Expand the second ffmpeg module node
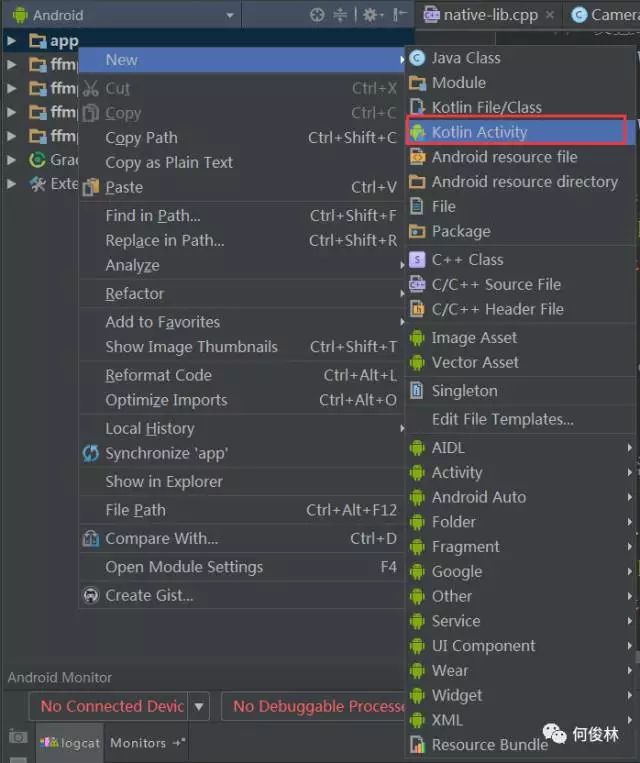 (11, 88)
